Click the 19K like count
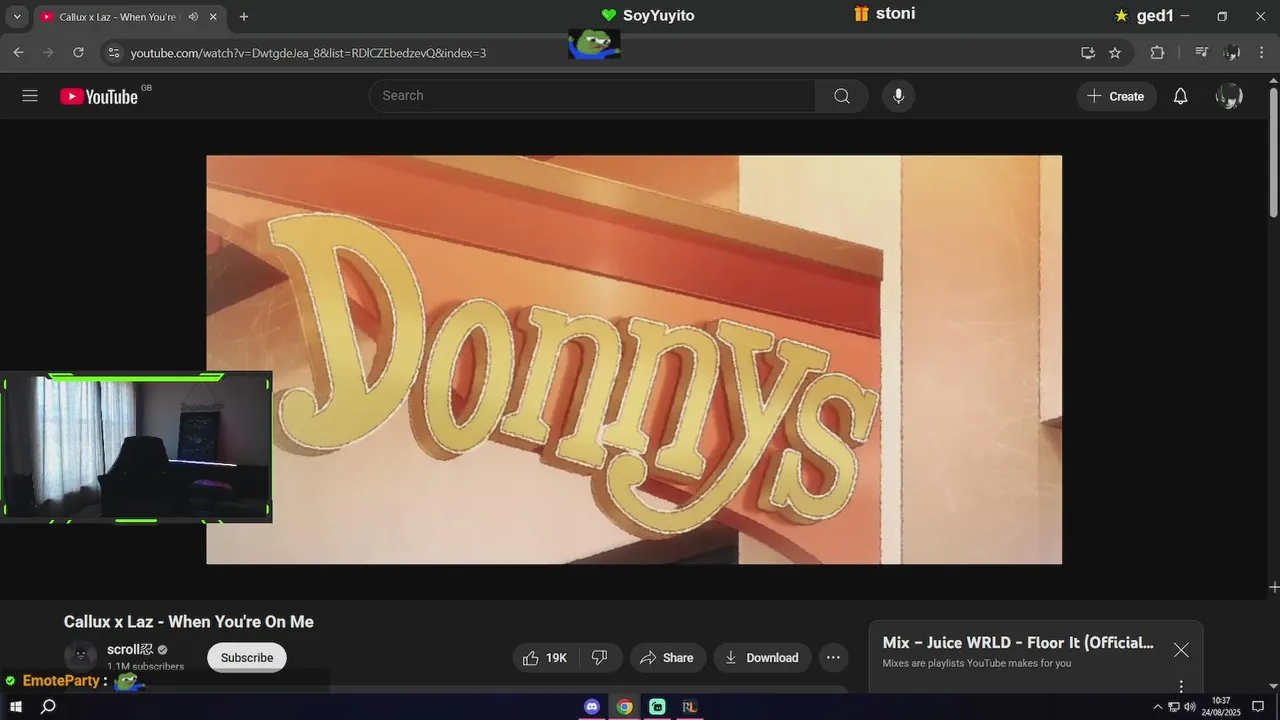 click(557, 658)
